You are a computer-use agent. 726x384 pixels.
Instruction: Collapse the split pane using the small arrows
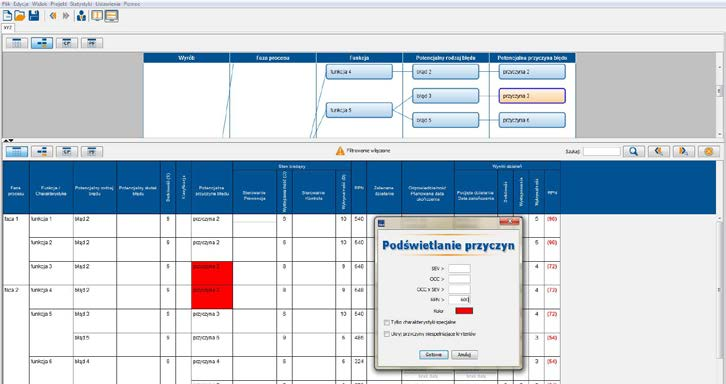tap(8, 140)
